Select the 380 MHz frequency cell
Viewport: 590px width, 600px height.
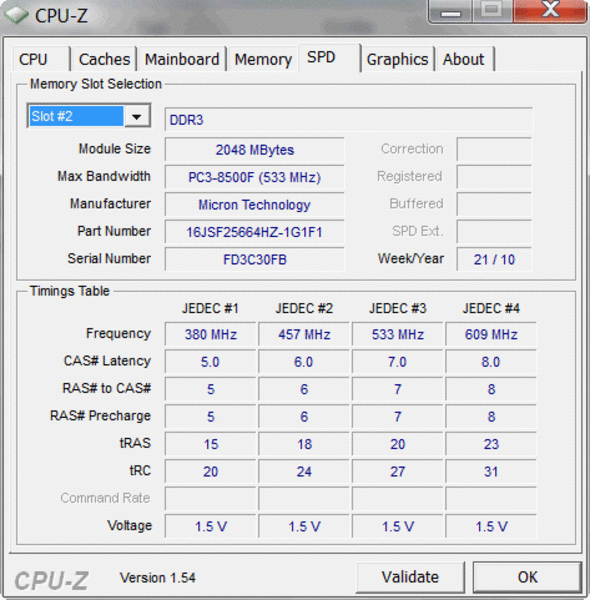(210, 334)
